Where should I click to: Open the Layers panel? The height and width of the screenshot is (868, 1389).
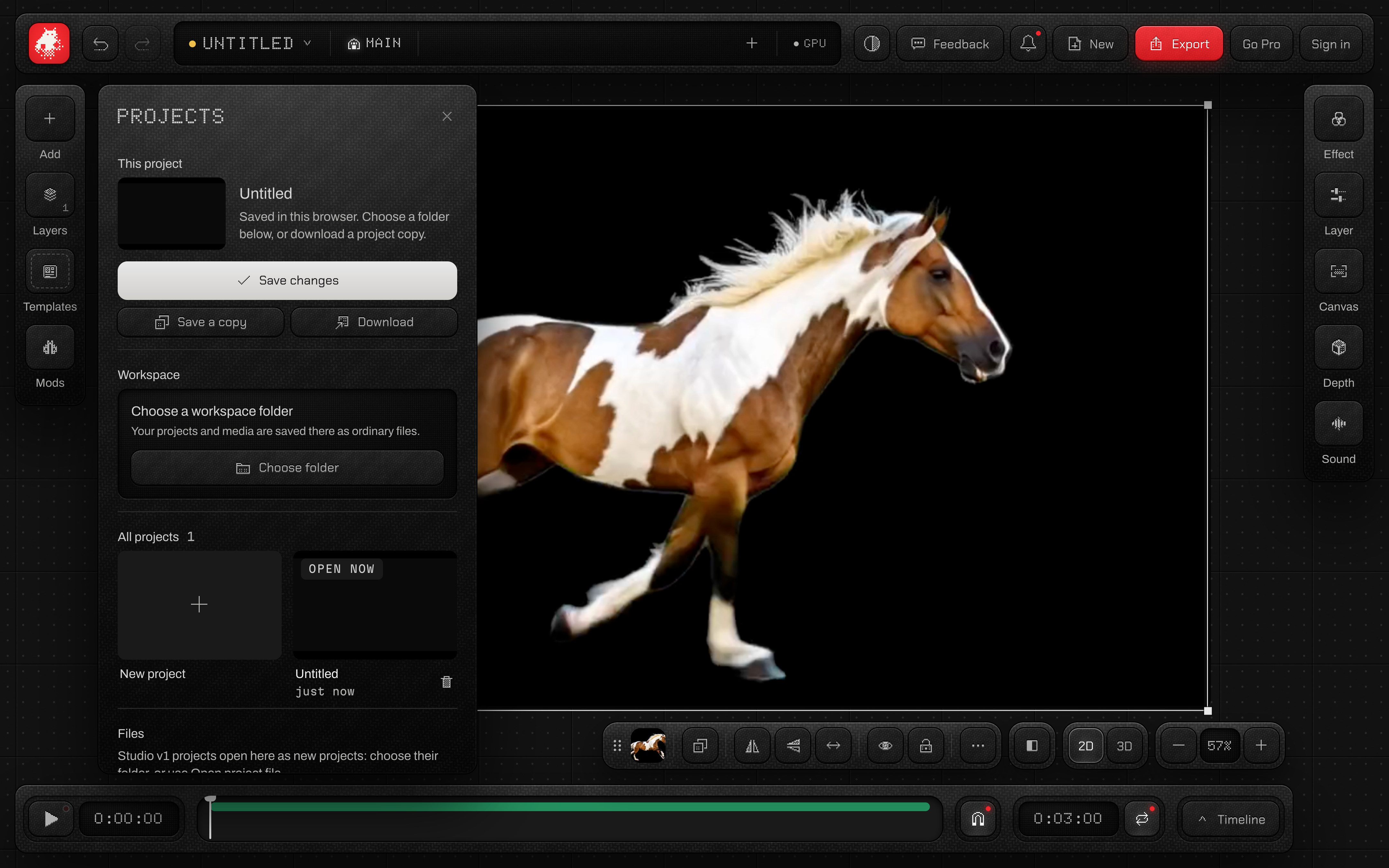coord(50,195)
